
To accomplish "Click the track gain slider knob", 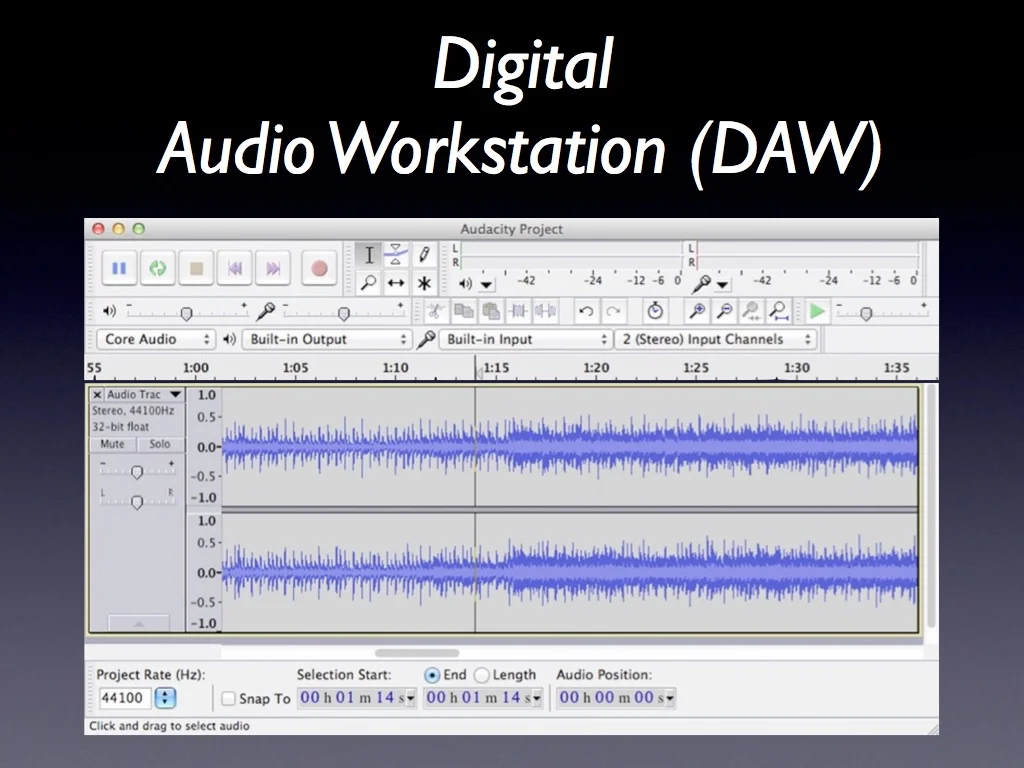I will tap(136, 472).
